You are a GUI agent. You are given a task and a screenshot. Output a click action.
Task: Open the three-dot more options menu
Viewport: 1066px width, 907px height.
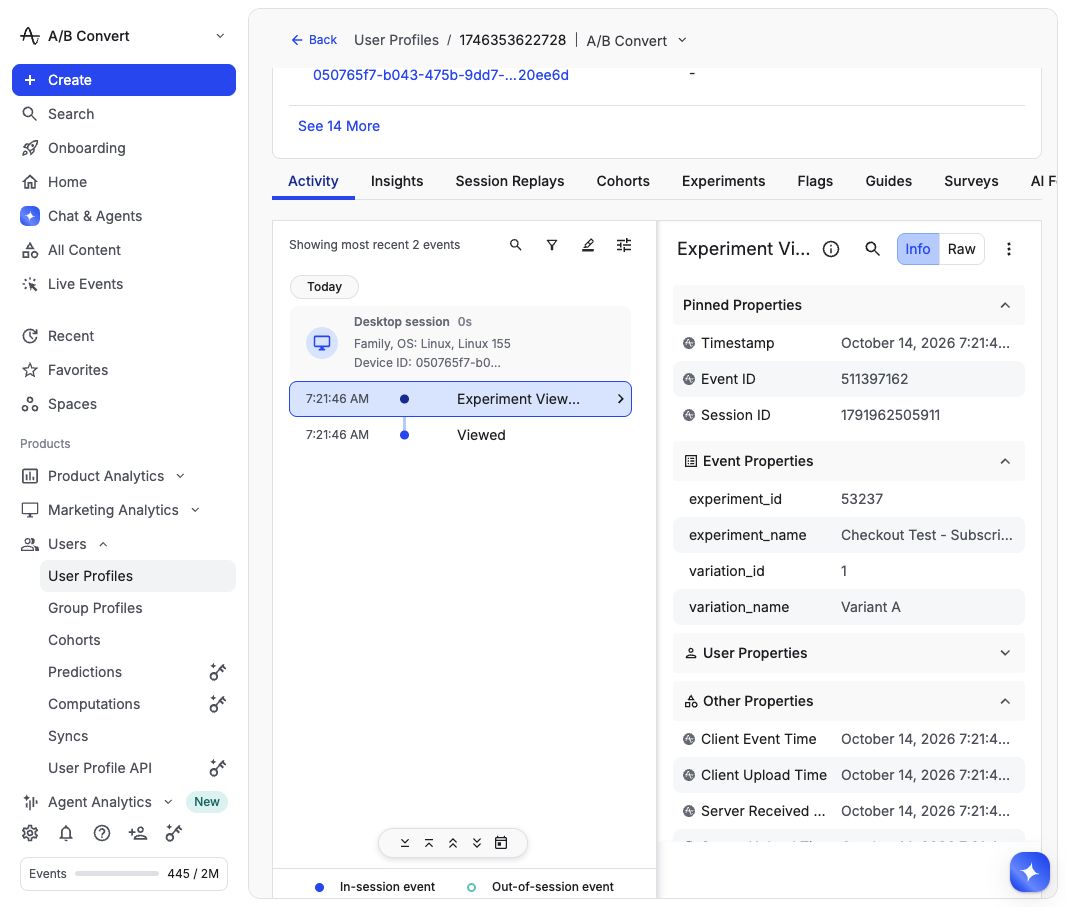(1009, 249)
